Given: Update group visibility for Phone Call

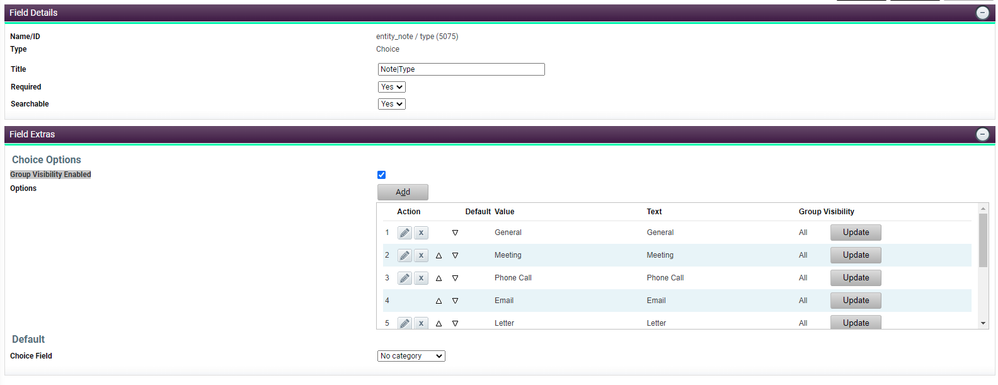Looking at the screenshot, I should [855, 278].
